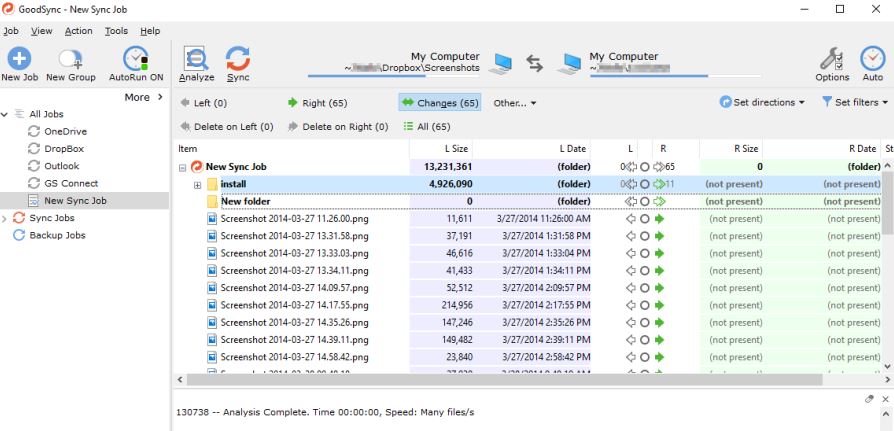This screenshot has width=894, height=431.
Task: Click the Analyze magnifier icon
Action: [x=196, y=59]
